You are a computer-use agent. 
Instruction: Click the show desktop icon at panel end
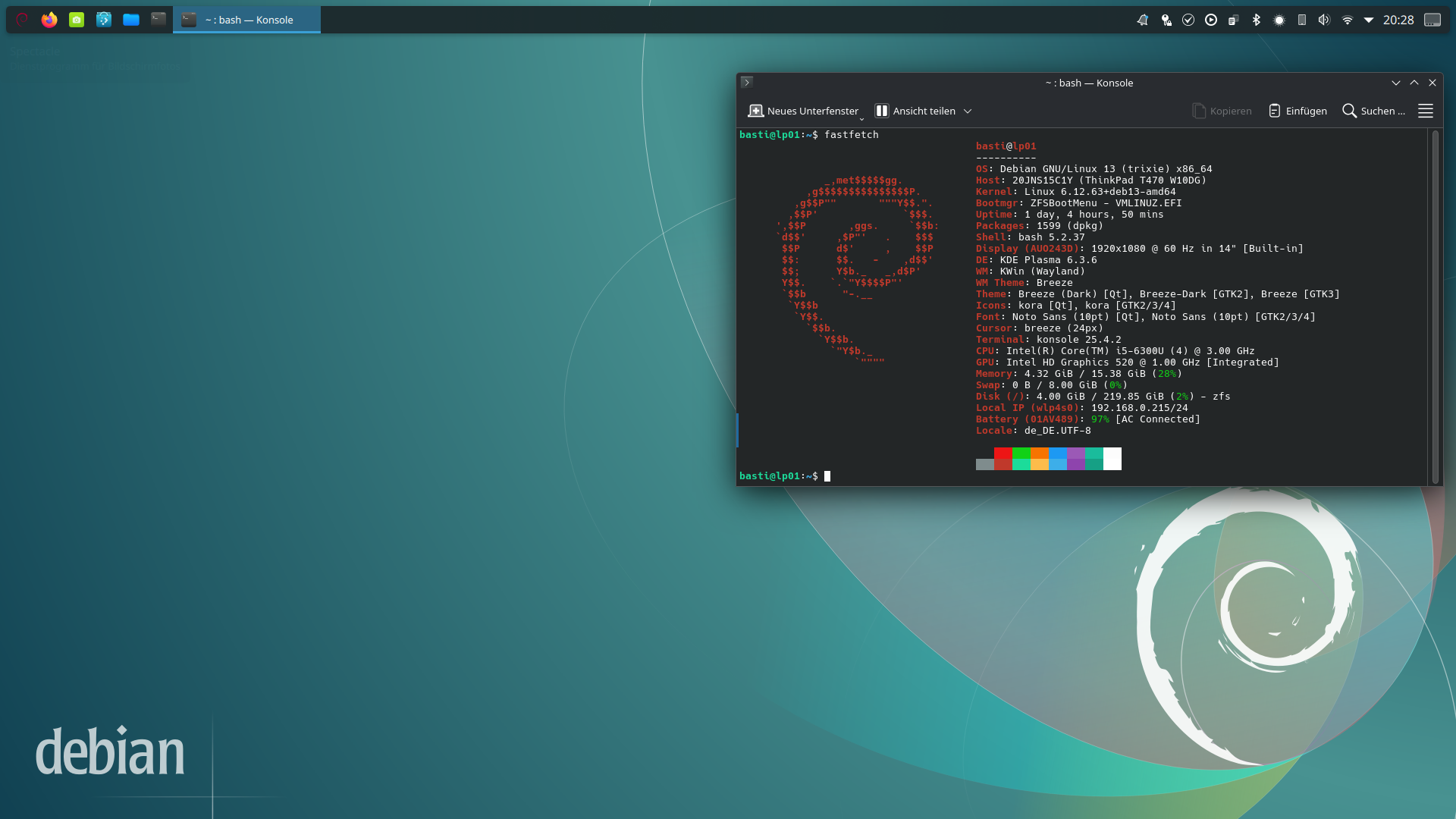click(x=1432, y=20)
